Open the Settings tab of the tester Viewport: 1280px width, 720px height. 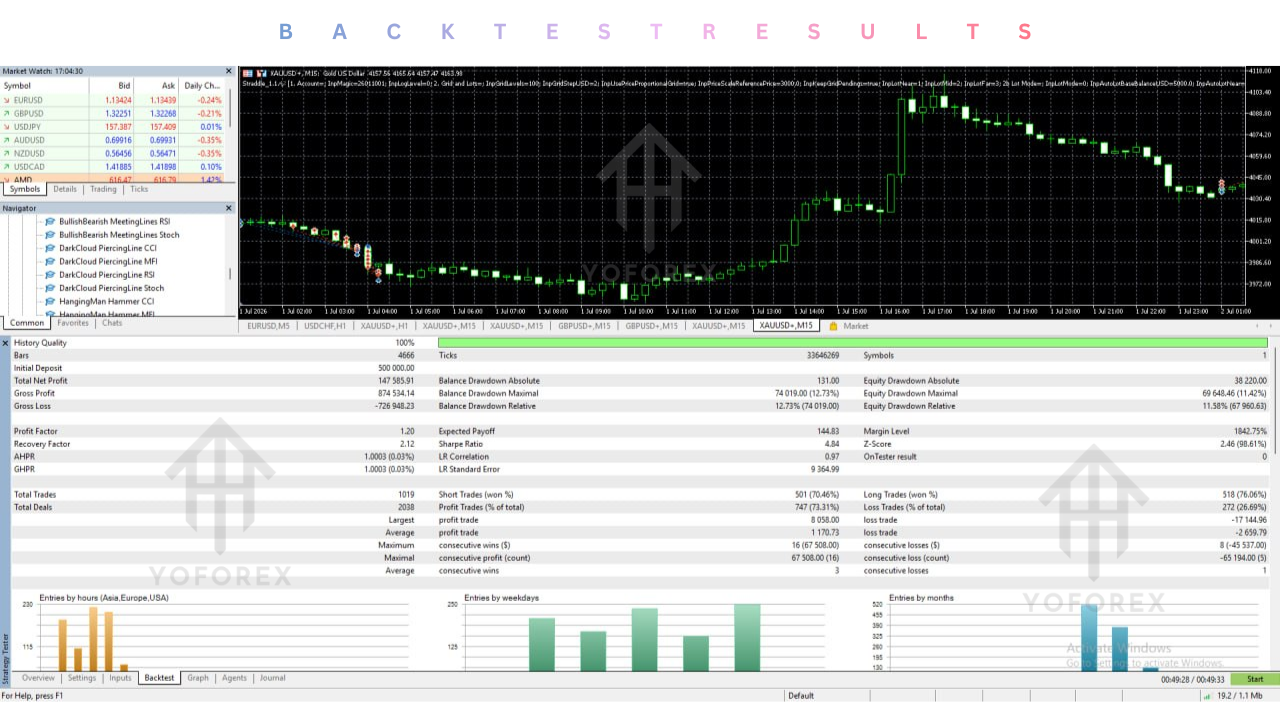82,678
